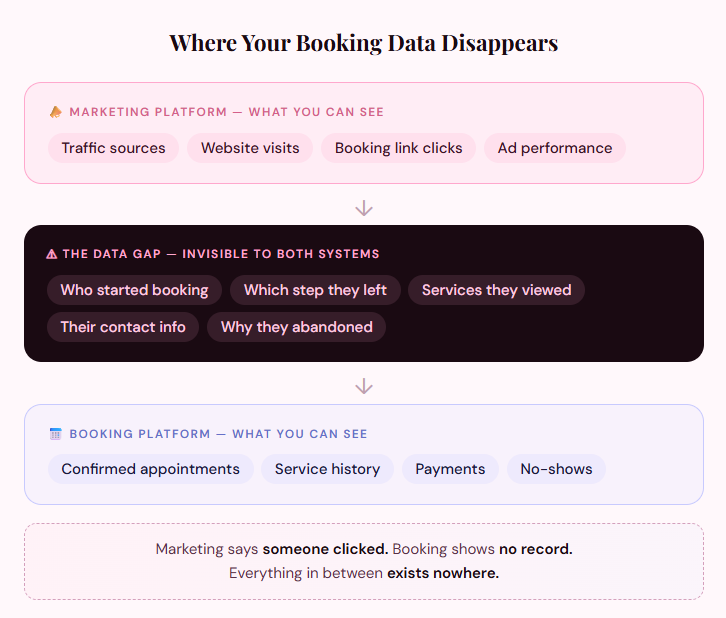Select the Traffic sources pill
This screenshot has height=618, width=726.
tap(113, 148)
